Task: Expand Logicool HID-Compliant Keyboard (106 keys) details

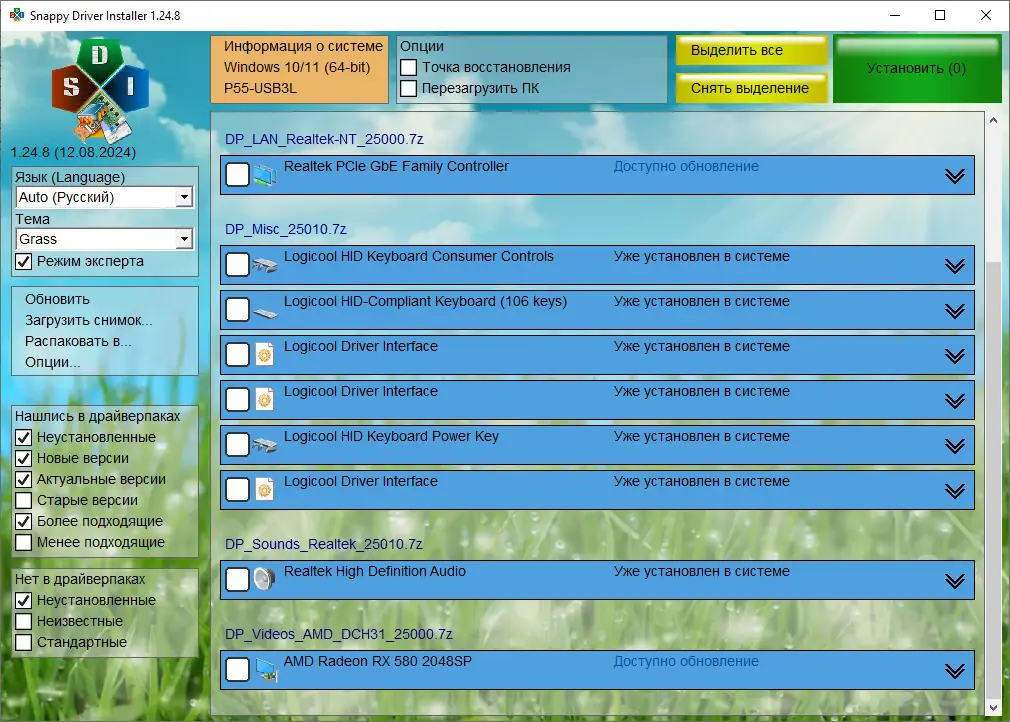Action: tap(955, 311)
